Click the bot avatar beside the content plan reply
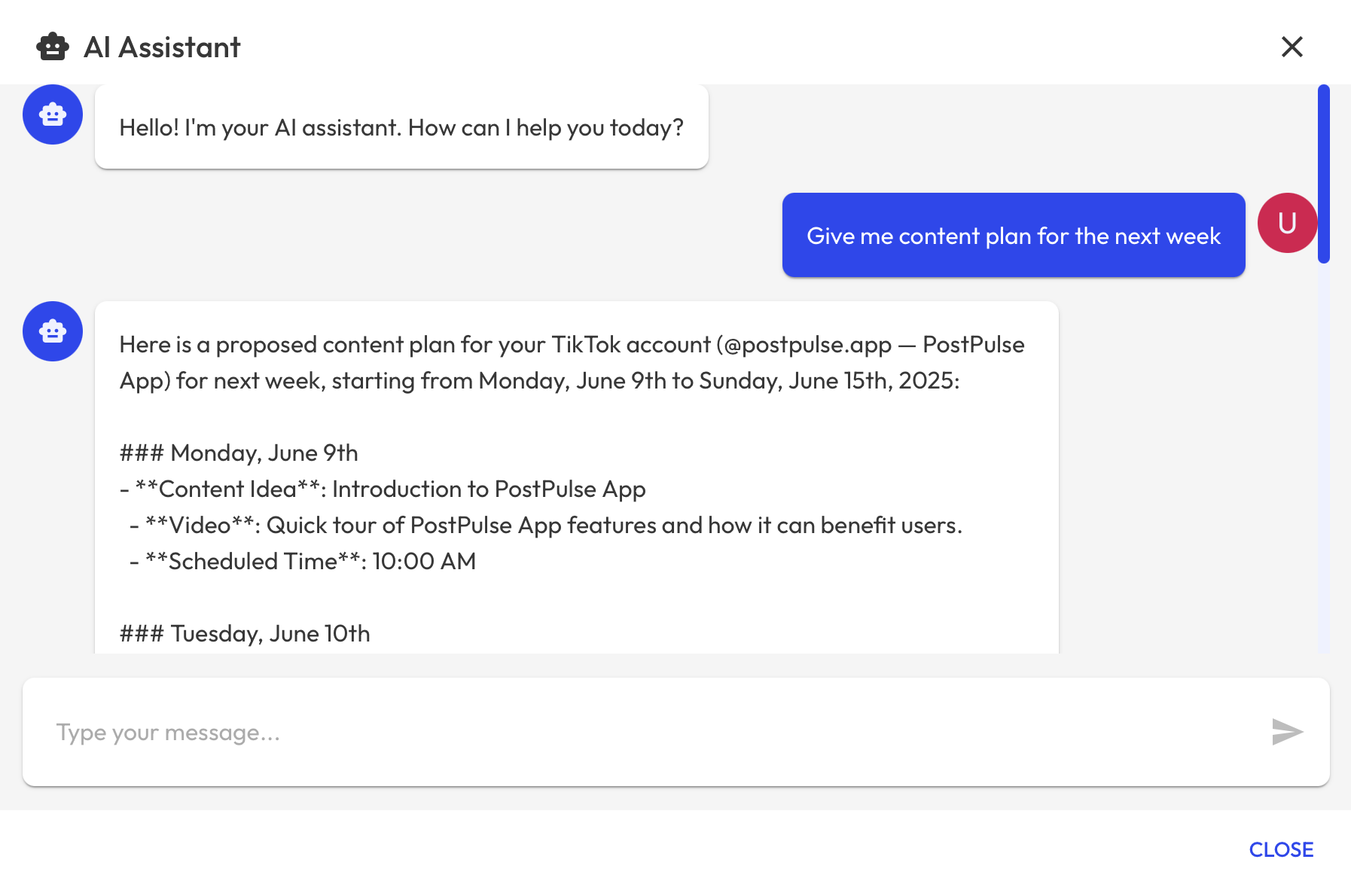The image size is (1351, 896). click(x=53, y=331)
